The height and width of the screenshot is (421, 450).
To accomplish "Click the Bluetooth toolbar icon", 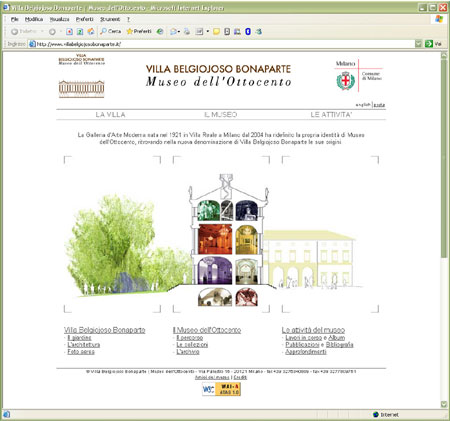I will point(248,32).
